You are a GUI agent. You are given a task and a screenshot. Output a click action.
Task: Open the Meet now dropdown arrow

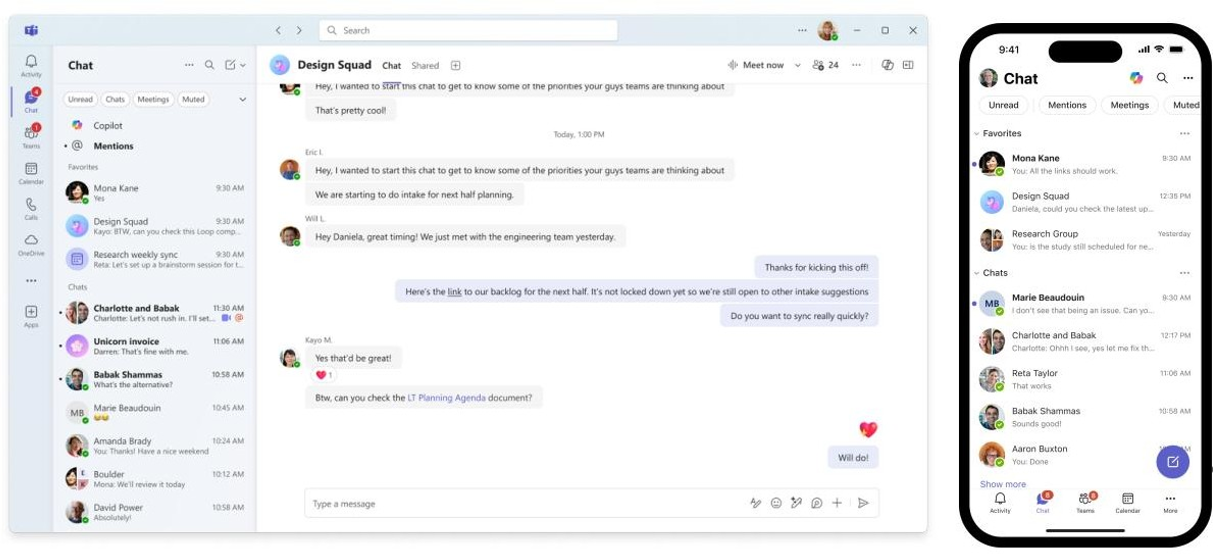797,65
